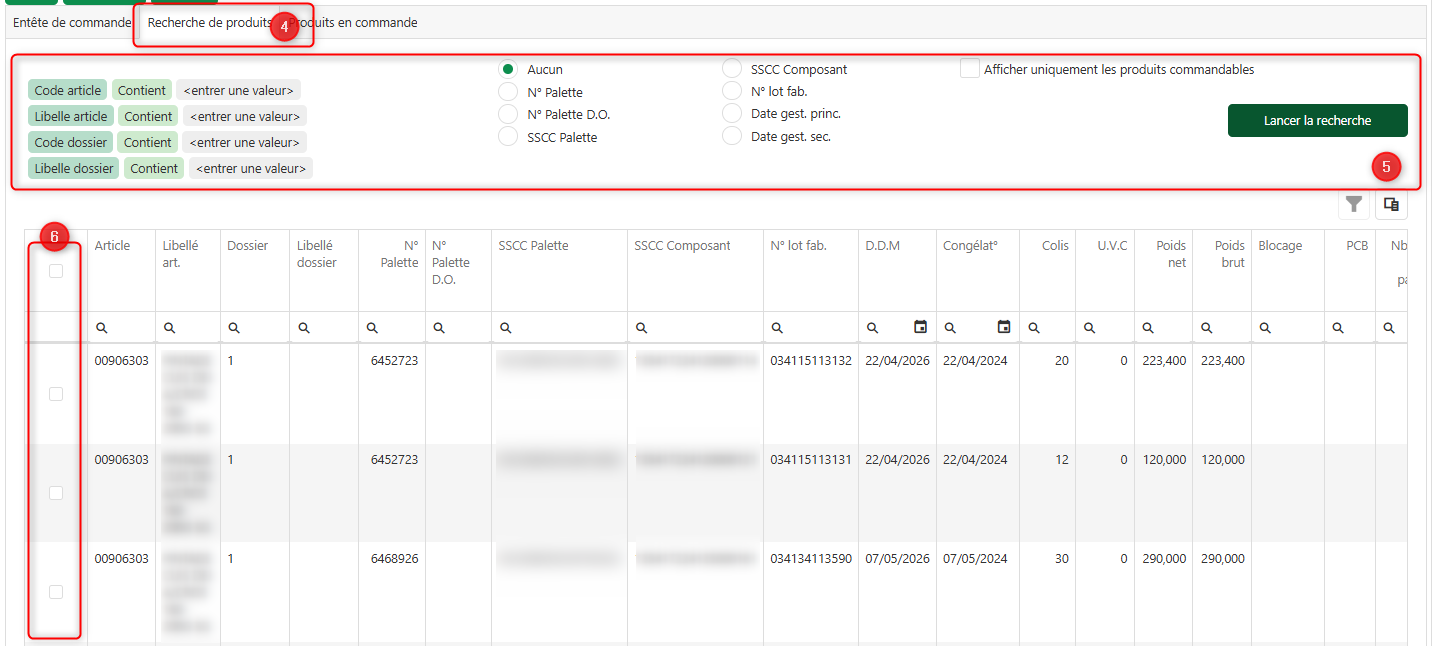The image size is (1434, 646).
Task: Select the SSCC Composant radio option
Action: tap(732, 69)
